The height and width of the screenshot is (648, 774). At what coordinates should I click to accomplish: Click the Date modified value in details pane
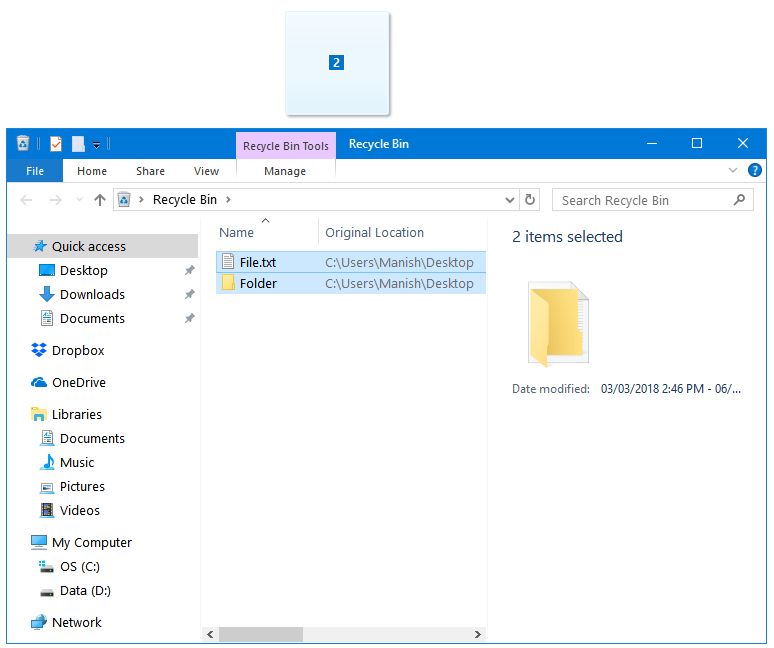click(671, 389)
